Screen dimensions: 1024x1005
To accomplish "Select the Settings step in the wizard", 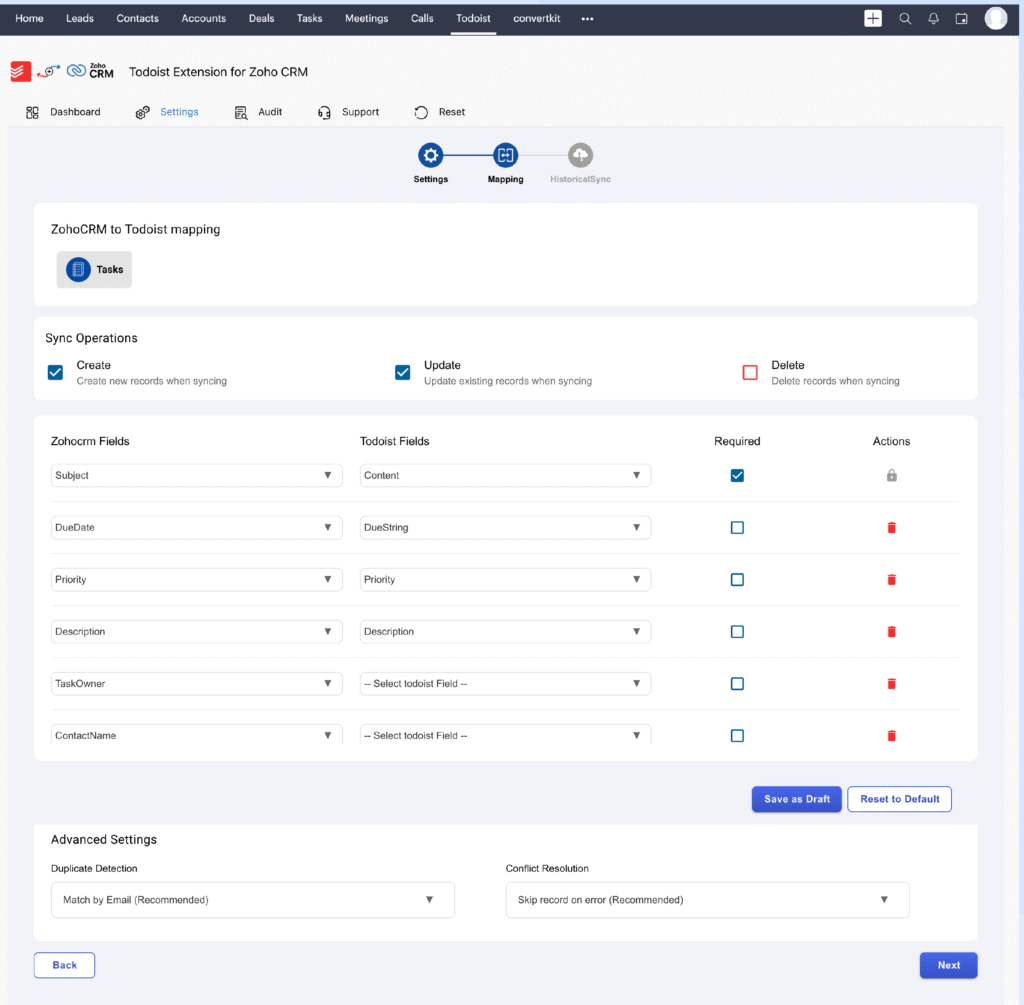I will tap(430, 155).
